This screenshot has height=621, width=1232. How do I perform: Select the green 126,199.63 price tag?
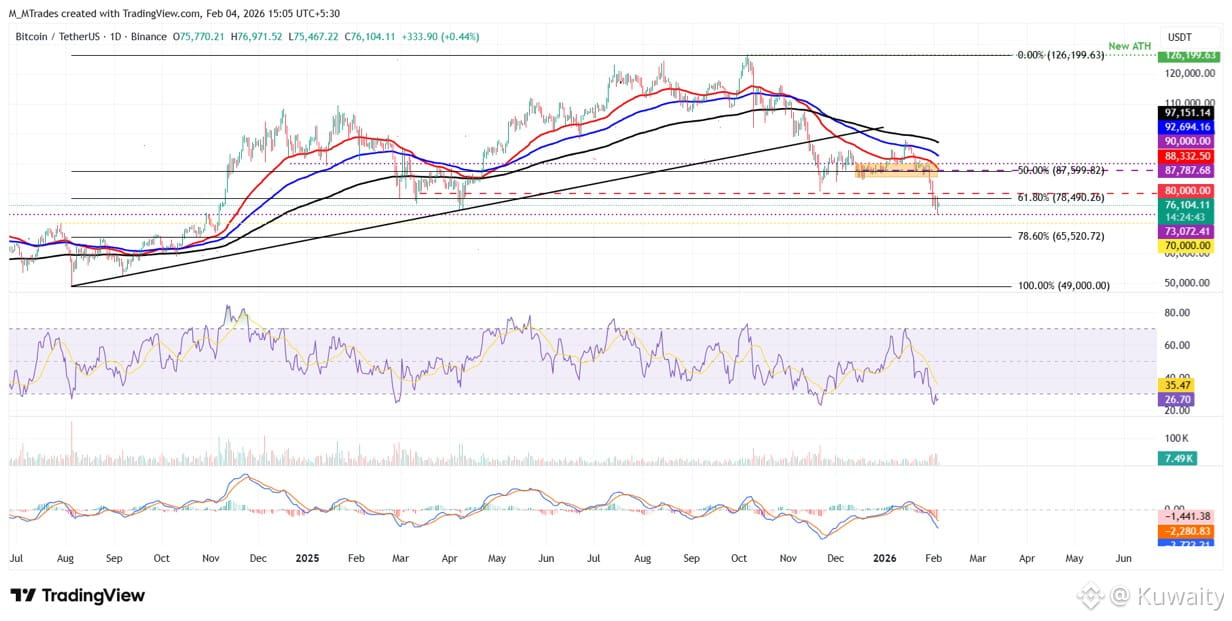click(x=1189, y=56)
